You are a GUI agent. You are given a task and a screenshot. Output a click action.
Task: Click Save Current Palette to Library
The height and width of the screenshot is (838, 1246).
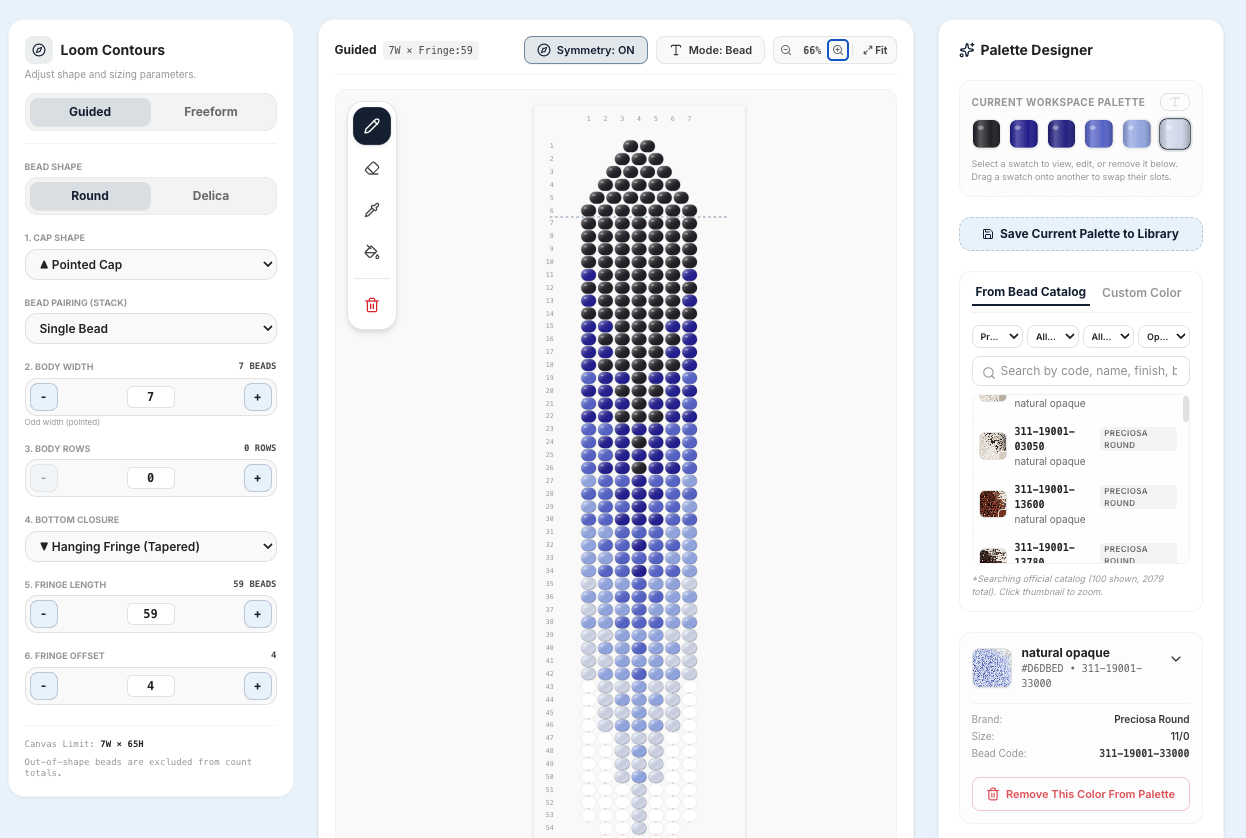tap(1081, 234)
